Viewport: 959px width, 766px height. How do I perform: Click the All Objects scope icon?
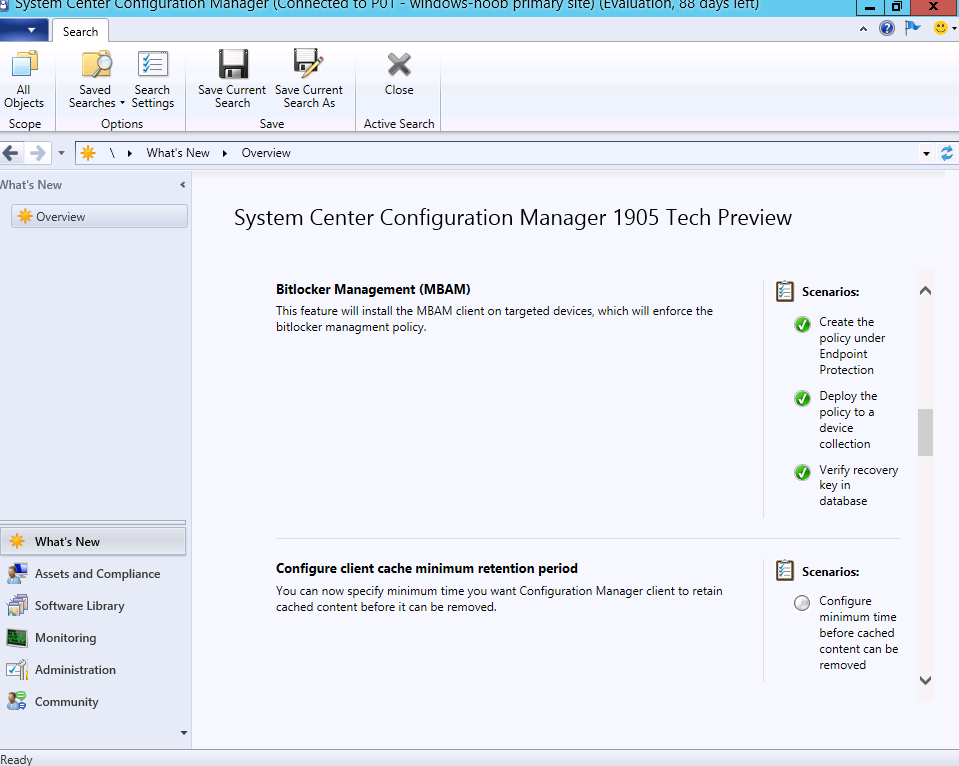tap(24, 64)
